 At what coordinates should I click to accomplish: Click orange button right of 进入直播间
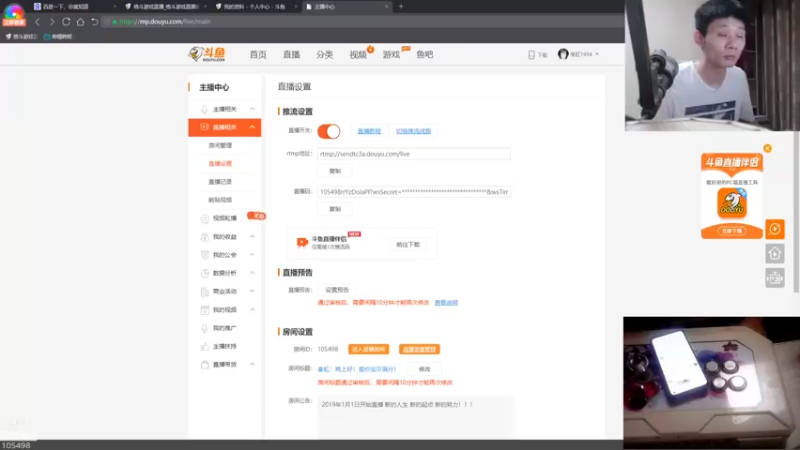[x=419, y=349]
